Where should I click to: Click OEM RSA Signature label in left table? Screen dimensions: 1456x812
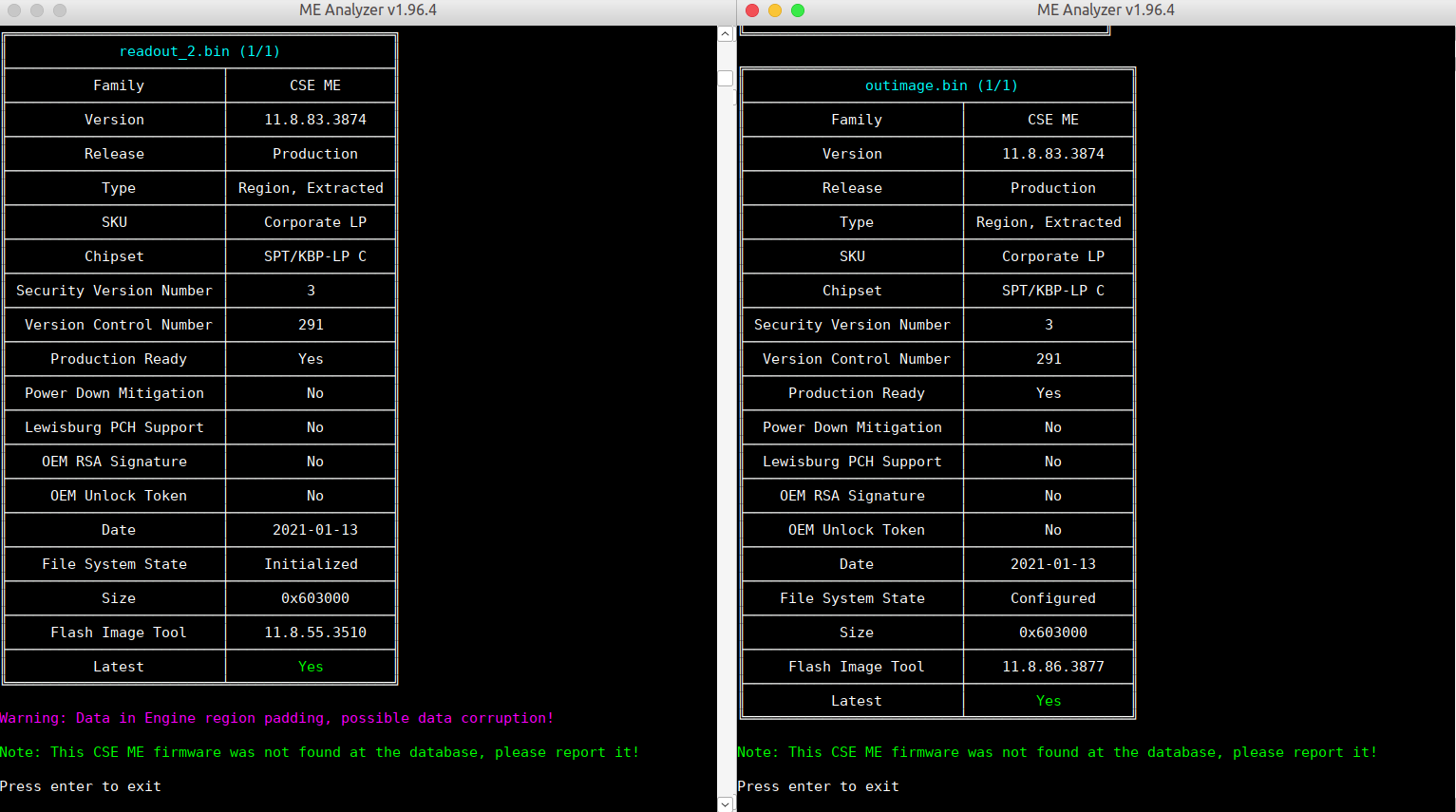tap(114, 462)
